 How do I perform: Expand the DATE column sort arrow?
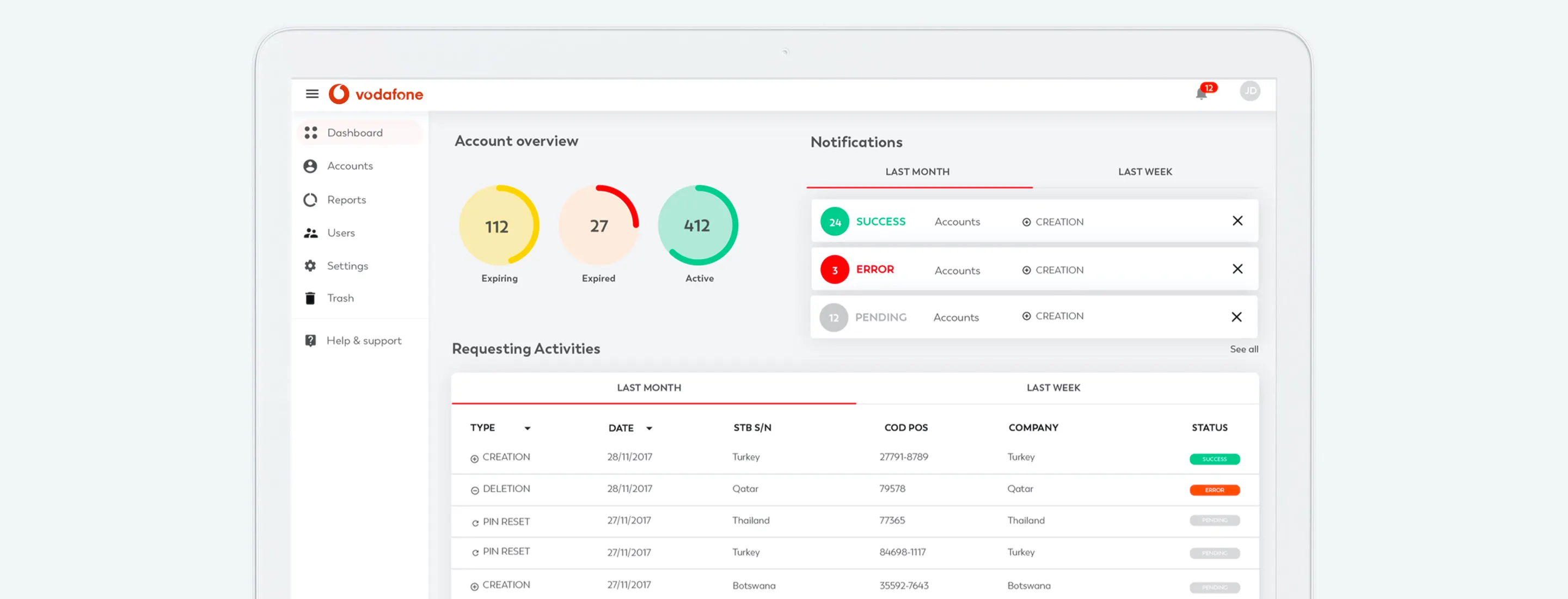(649, 429)
